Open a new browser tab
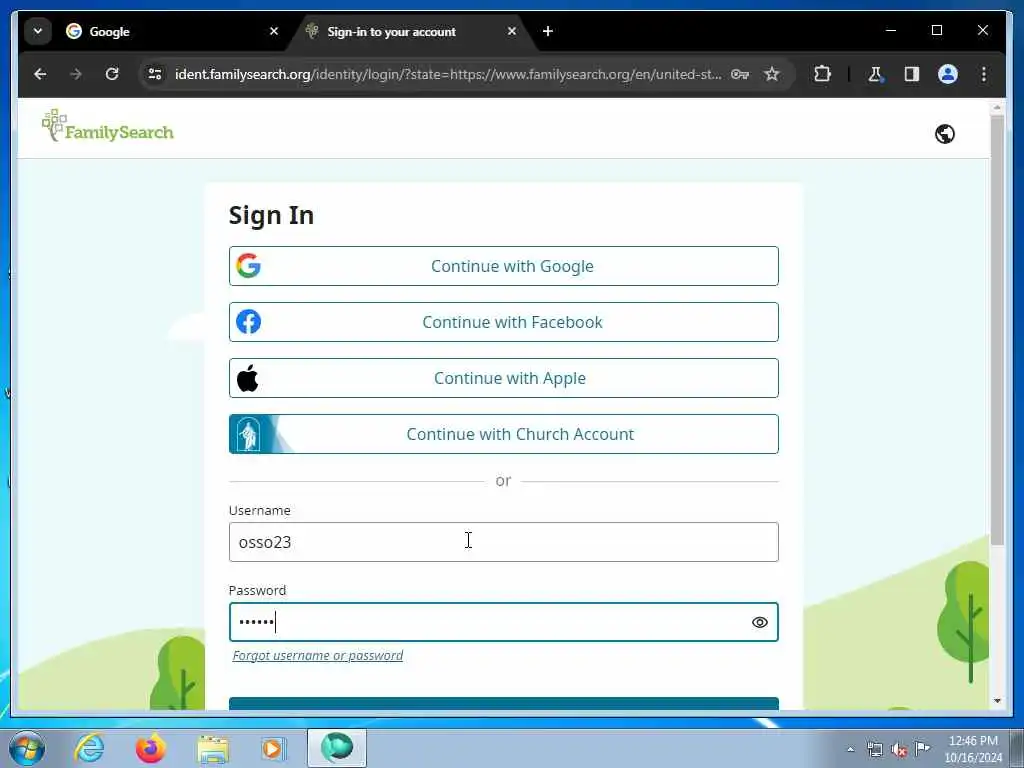 [548, 31]
